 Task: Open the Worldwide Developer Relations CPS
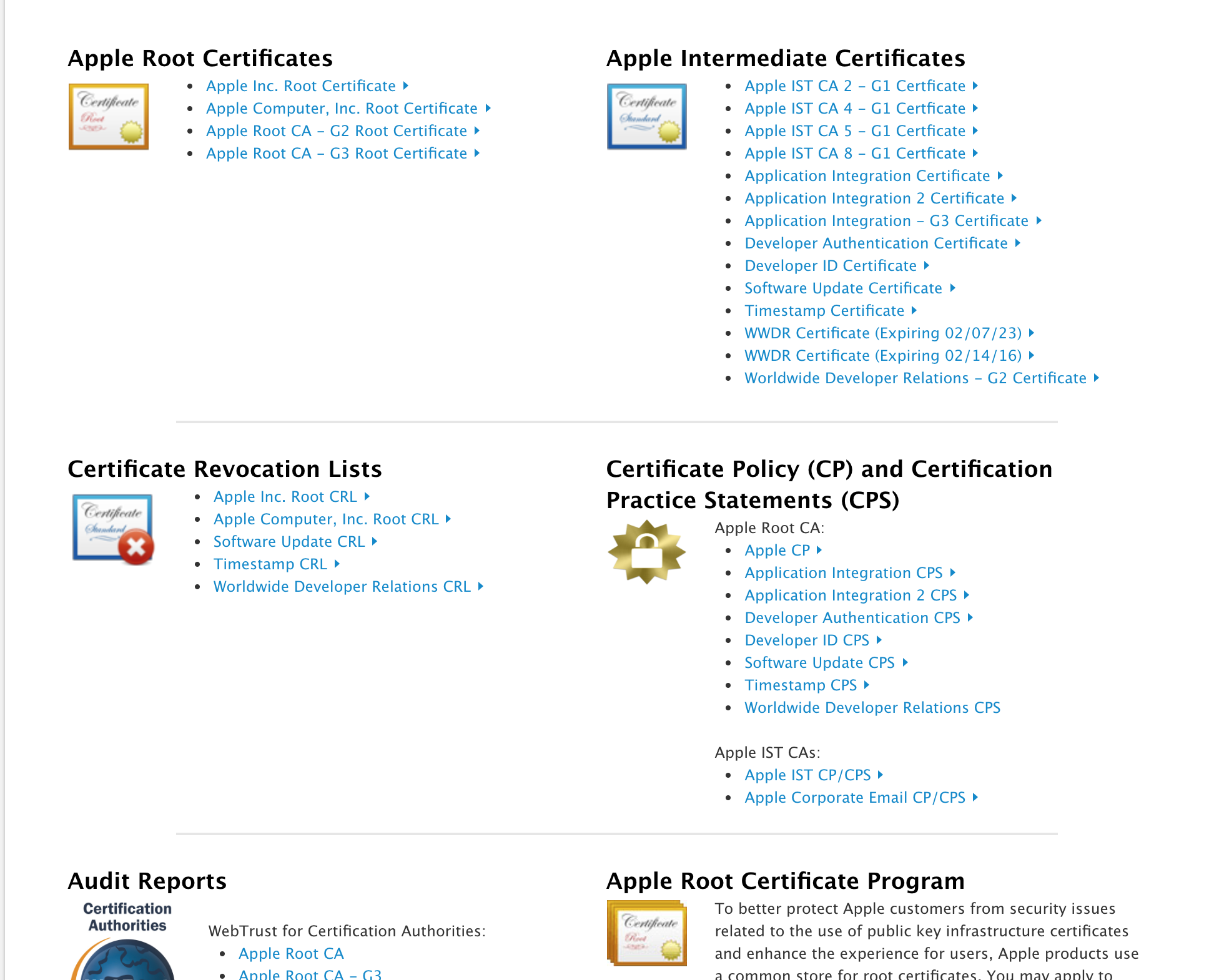click(x=872, y=707)
